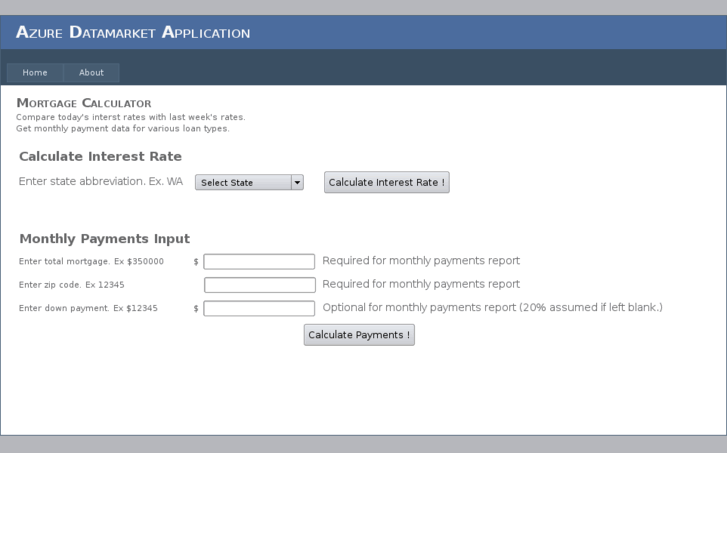Click the Mortgage Calculator heading
The image size is (727, 545).
pos(84,103)
